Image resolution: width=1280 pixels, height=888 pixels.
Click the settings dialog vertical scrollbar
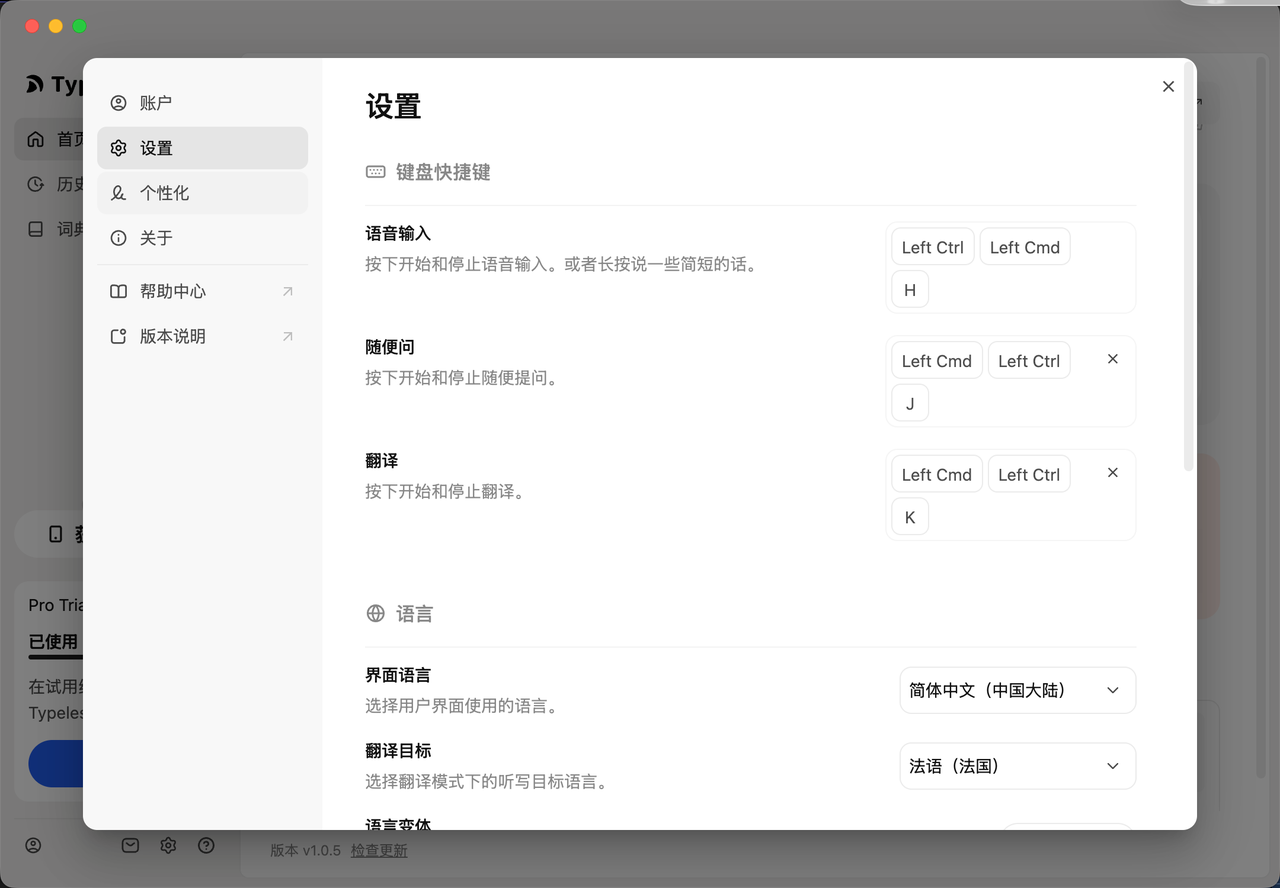tap(1188, 270)
